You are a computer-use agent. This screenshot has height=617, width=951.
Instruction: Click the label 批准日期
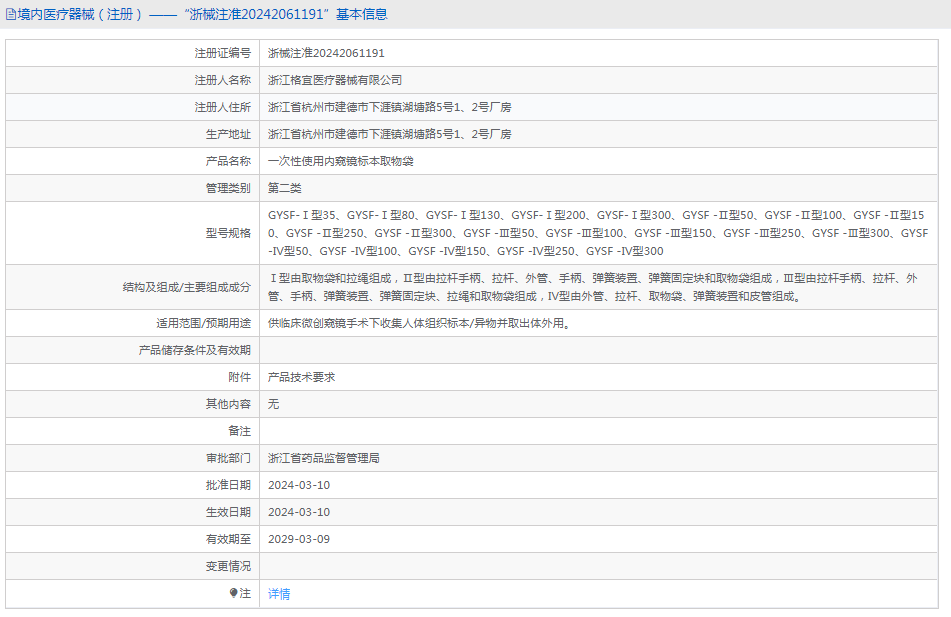(x=228, y=485)
